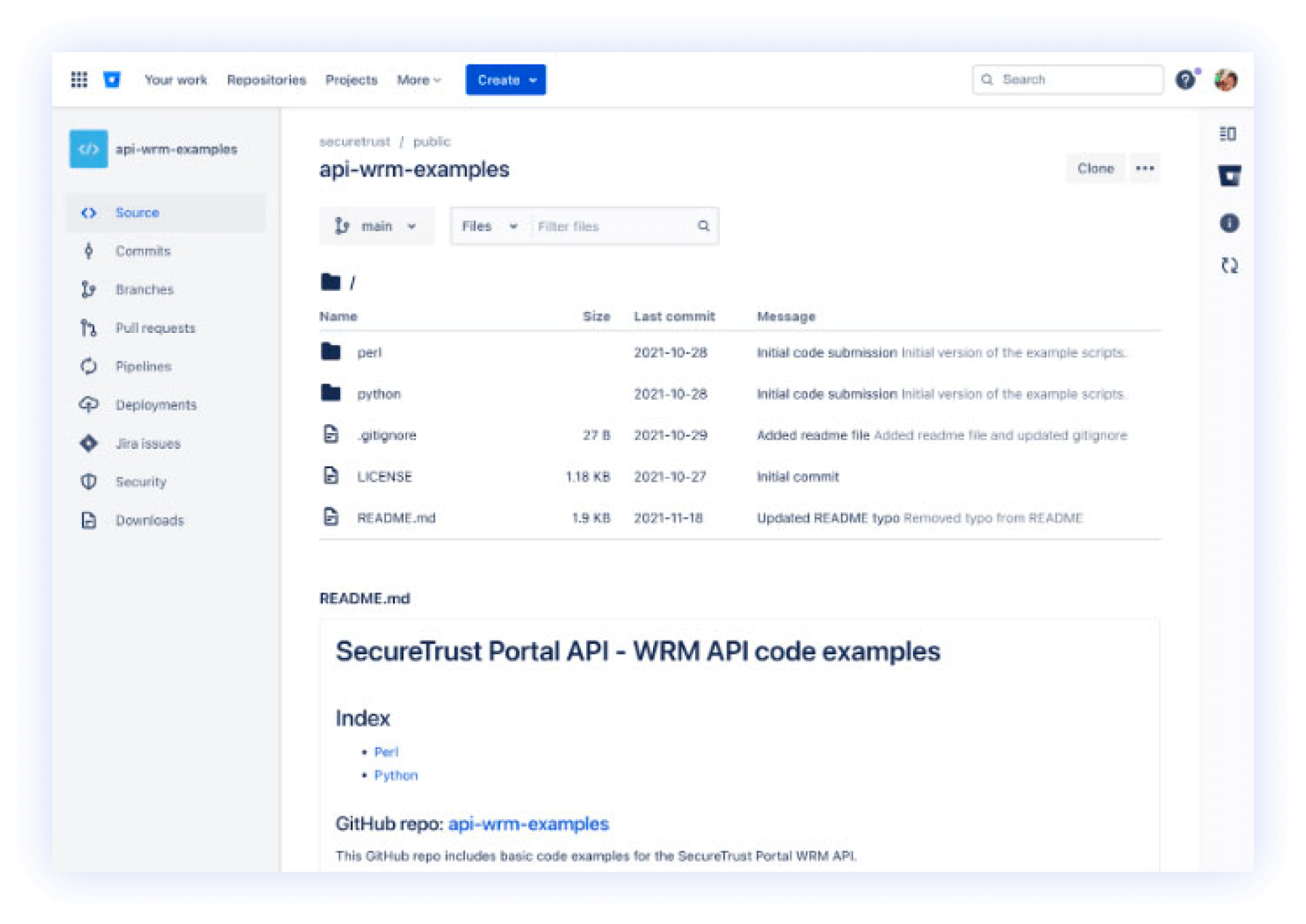Click the Clone button
This screenshot has height=924, width=1306.
[x=1095, y=168]
